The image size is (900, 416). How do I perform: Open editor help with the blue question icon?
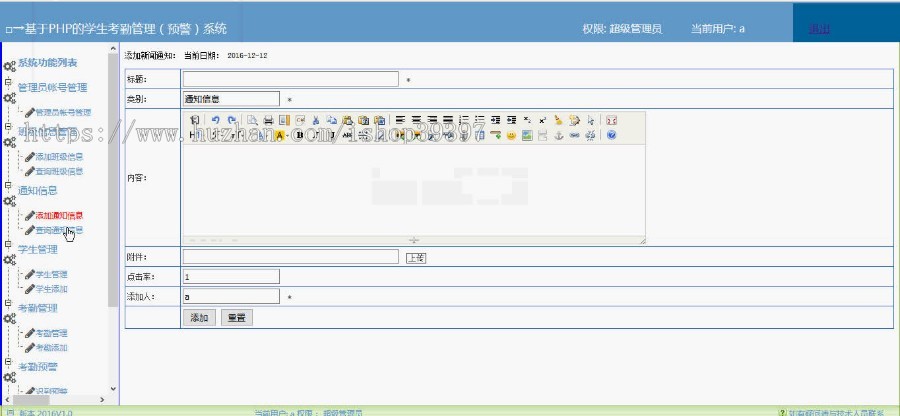(x=611, y=135)
